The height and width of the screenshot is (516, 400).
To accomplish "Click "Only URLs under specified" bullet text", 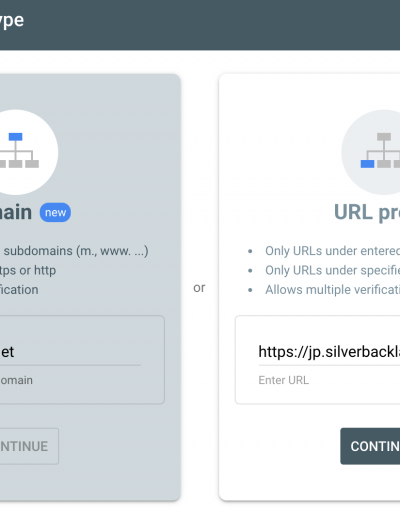I will 332,270.
